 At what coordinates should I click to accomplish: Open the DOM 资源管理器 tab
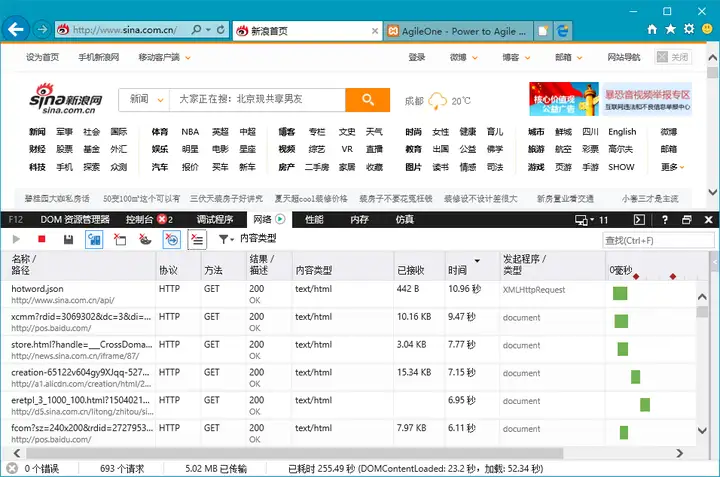click(x=75, y=219)
